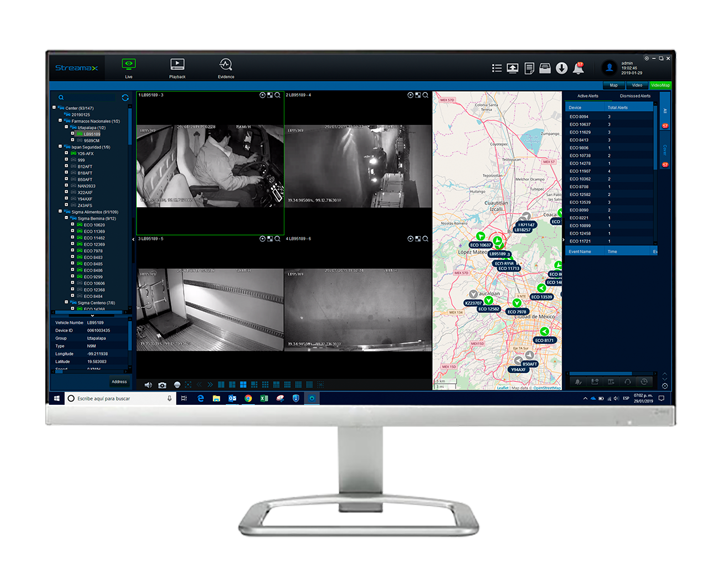Screen dimensions: 720x575
Task: Sort by the Total Alerts column header
Action: coord(629,107)
